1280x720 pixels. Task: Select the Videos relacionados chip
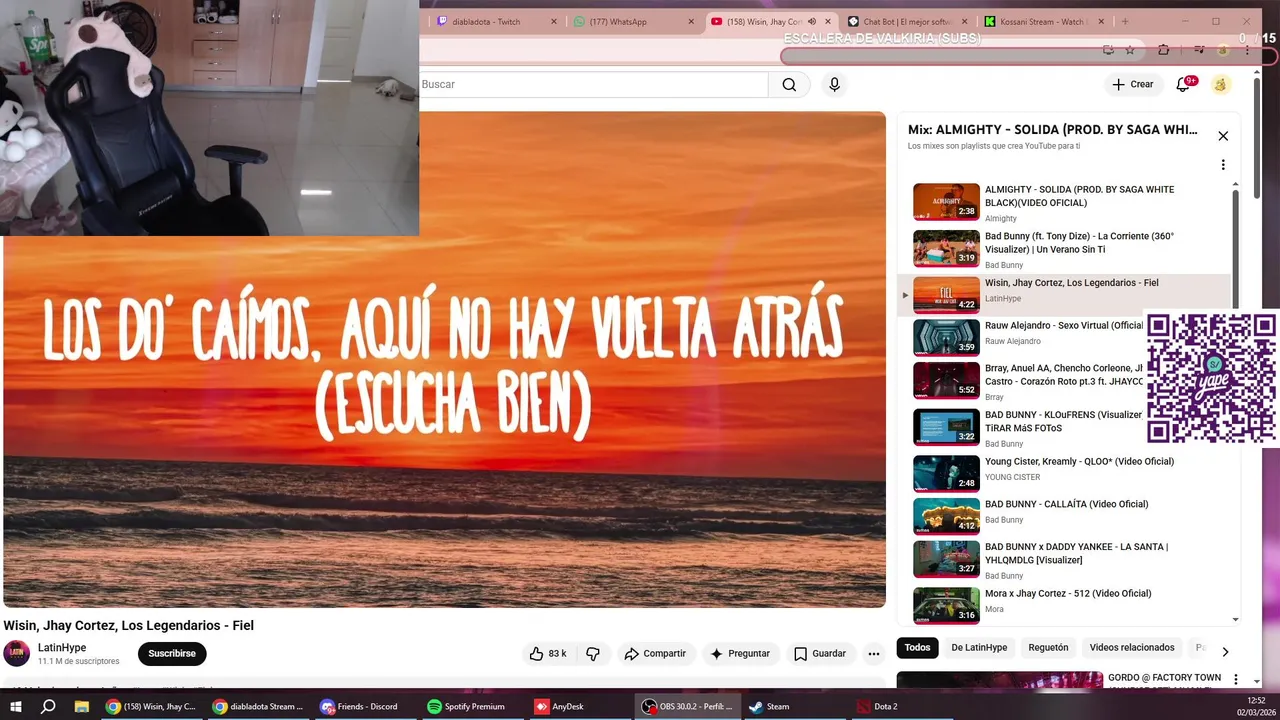tap(1132, 648)
